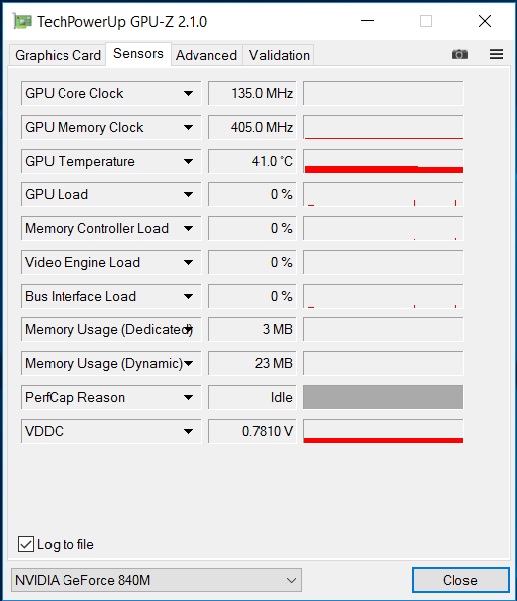Viewport: 517px width, 601px height.
Task: Expand the PerfCap Reason dropdown arrow
Action: click(188, 397)
